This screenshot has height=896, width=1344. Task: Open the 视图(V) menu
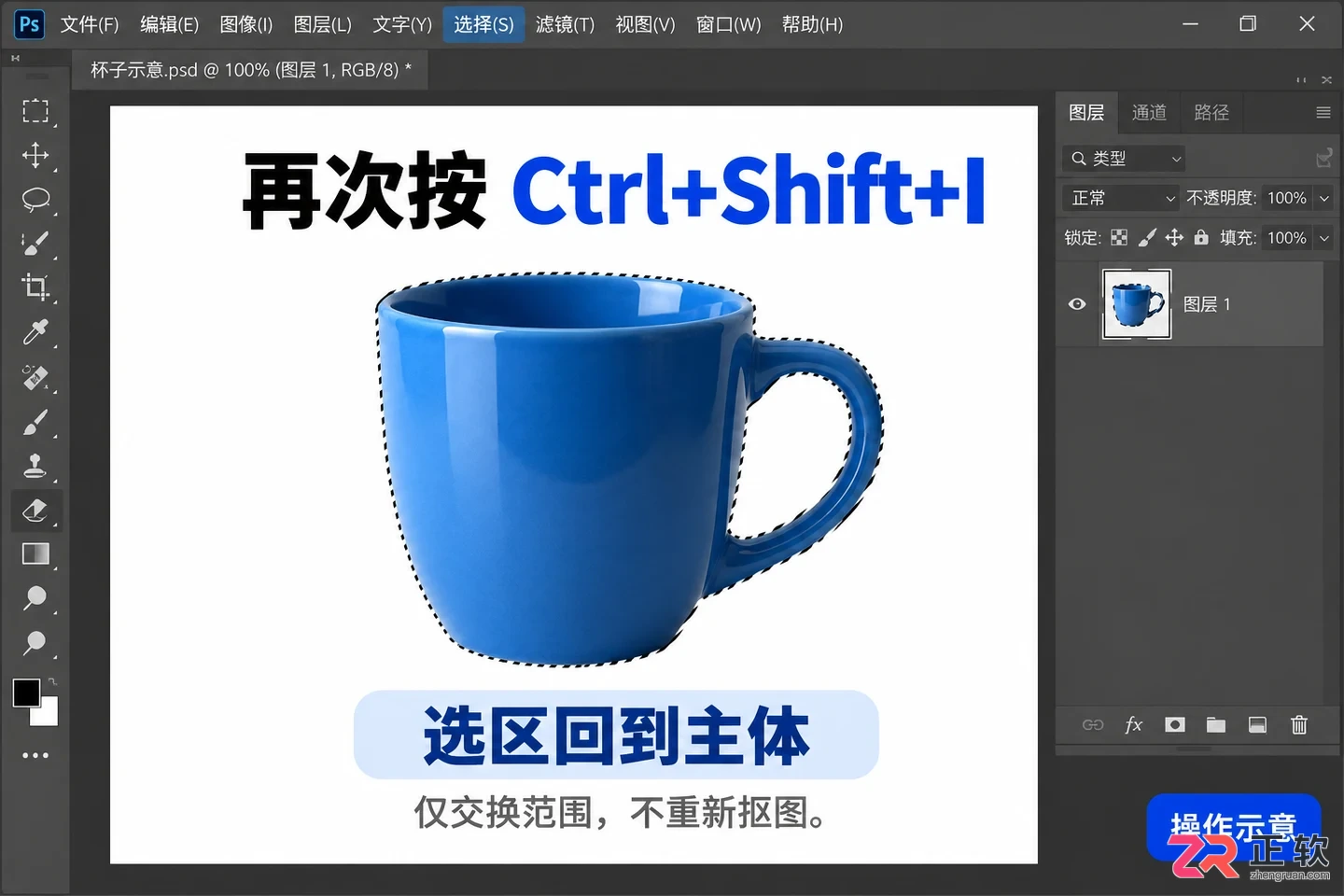645,24
